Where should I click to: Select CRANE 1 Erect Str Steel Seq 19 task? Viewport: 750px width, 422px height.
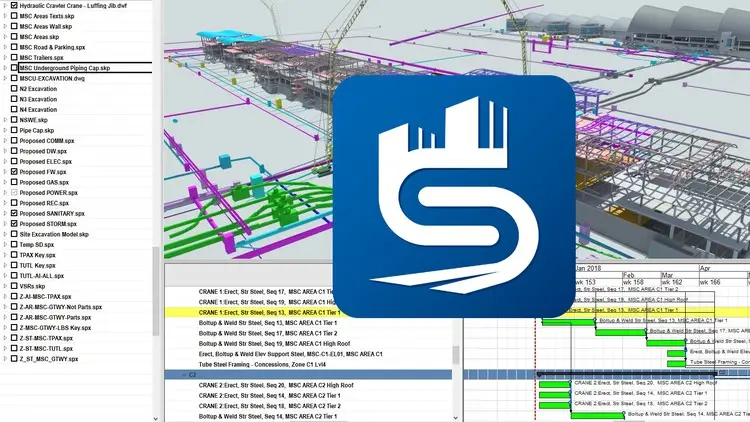pyautogui.click(x=265, y=302)
